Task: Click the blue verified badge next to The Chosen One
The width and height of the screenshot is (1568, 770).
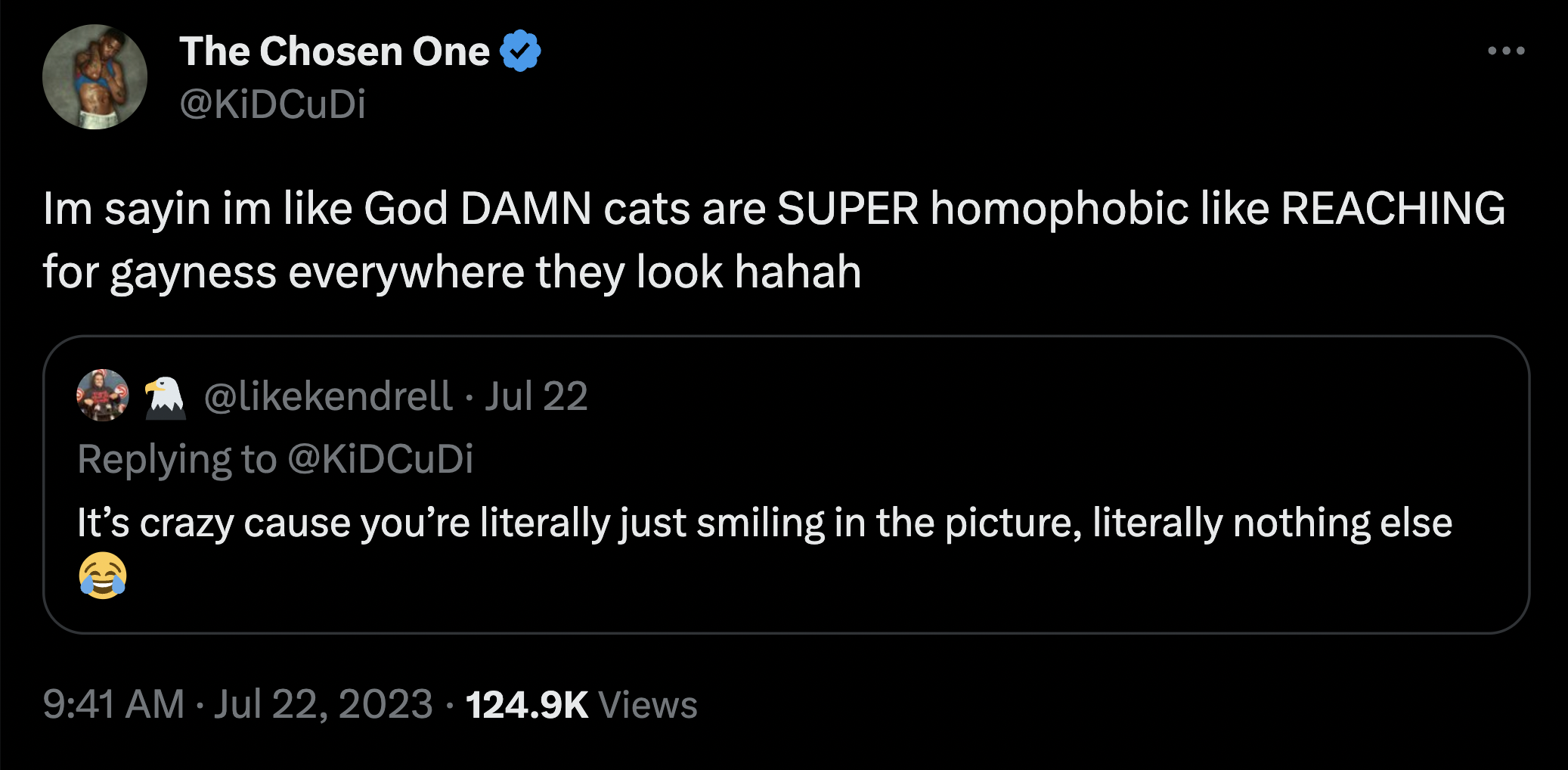Action: [x=520, y=51]
